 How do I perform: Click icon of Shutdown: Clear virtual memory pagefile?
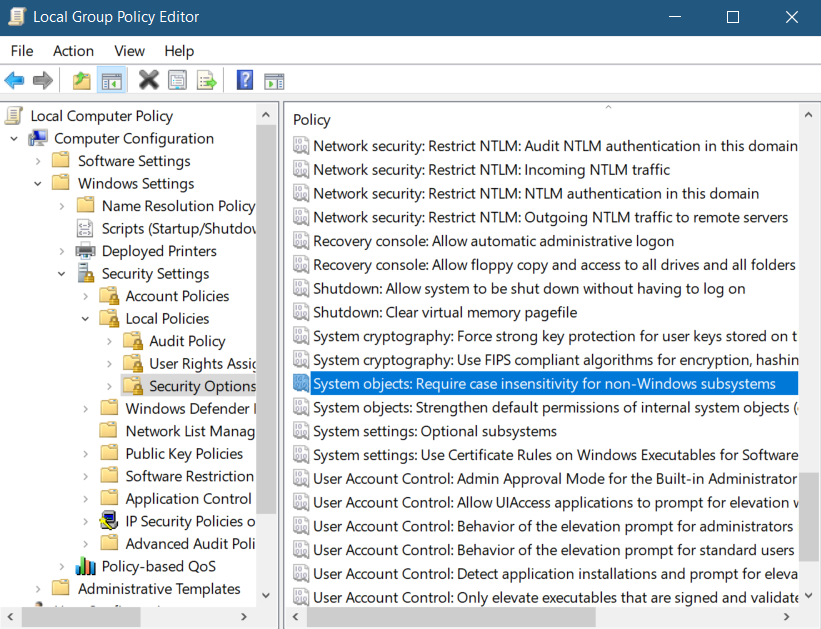pyautogui.click(x=301, y=312)
